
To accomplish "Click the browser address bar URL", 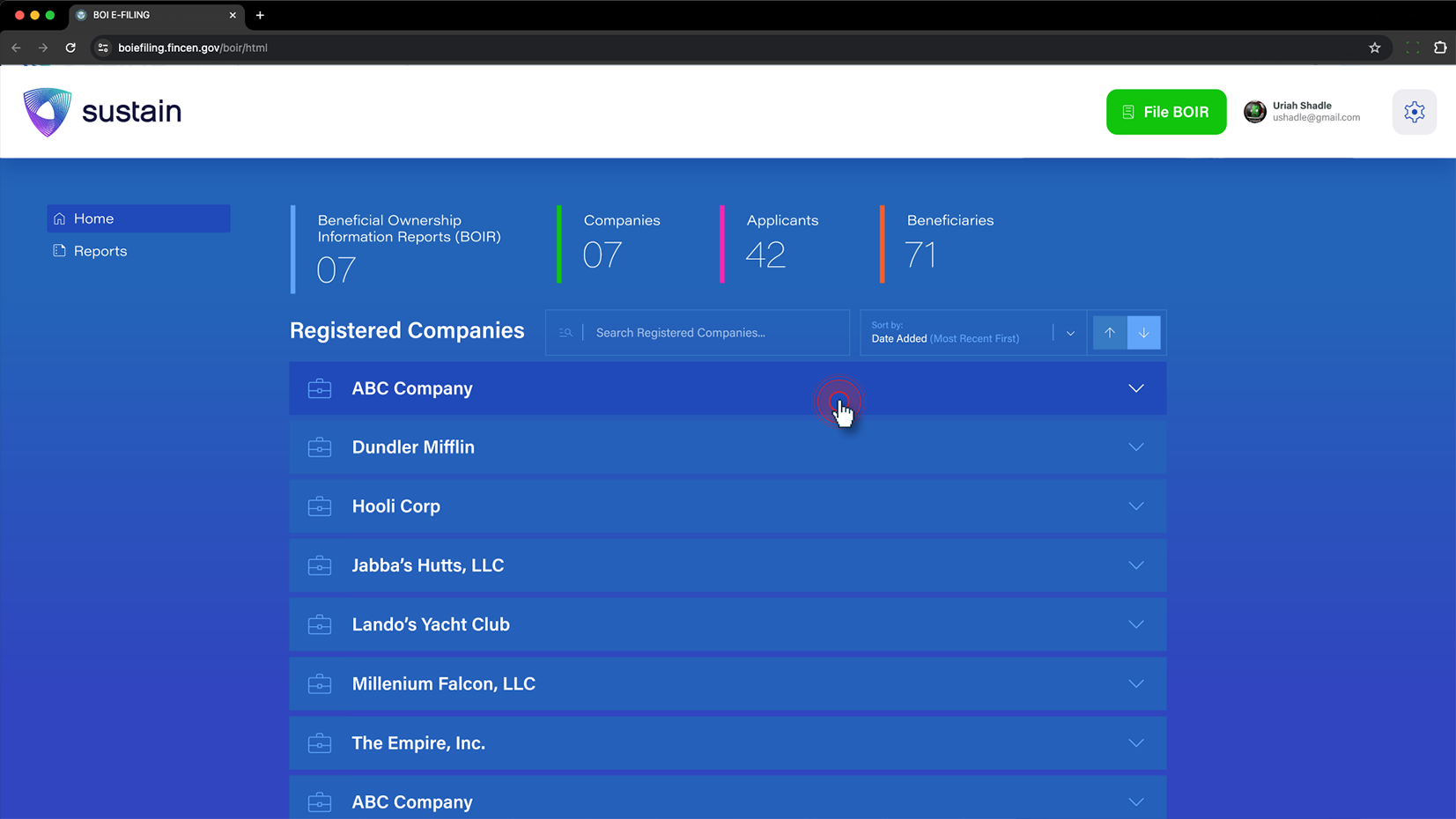I will click(193, 48).
